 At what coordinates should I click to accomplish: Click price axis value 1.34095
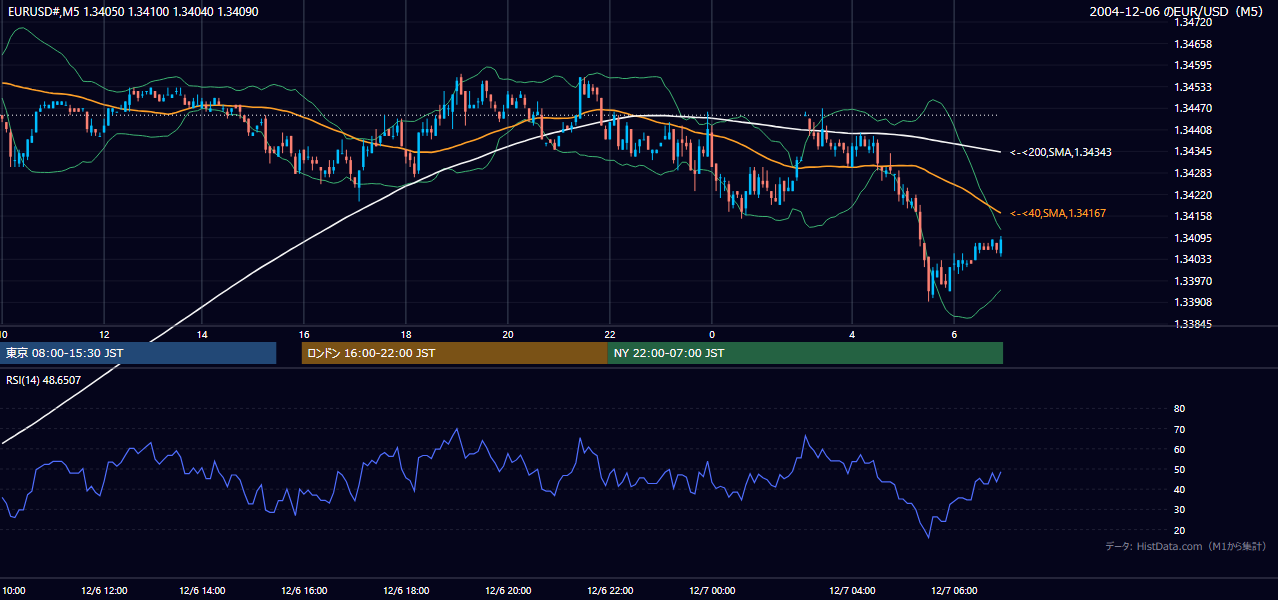pos(1191,238)
